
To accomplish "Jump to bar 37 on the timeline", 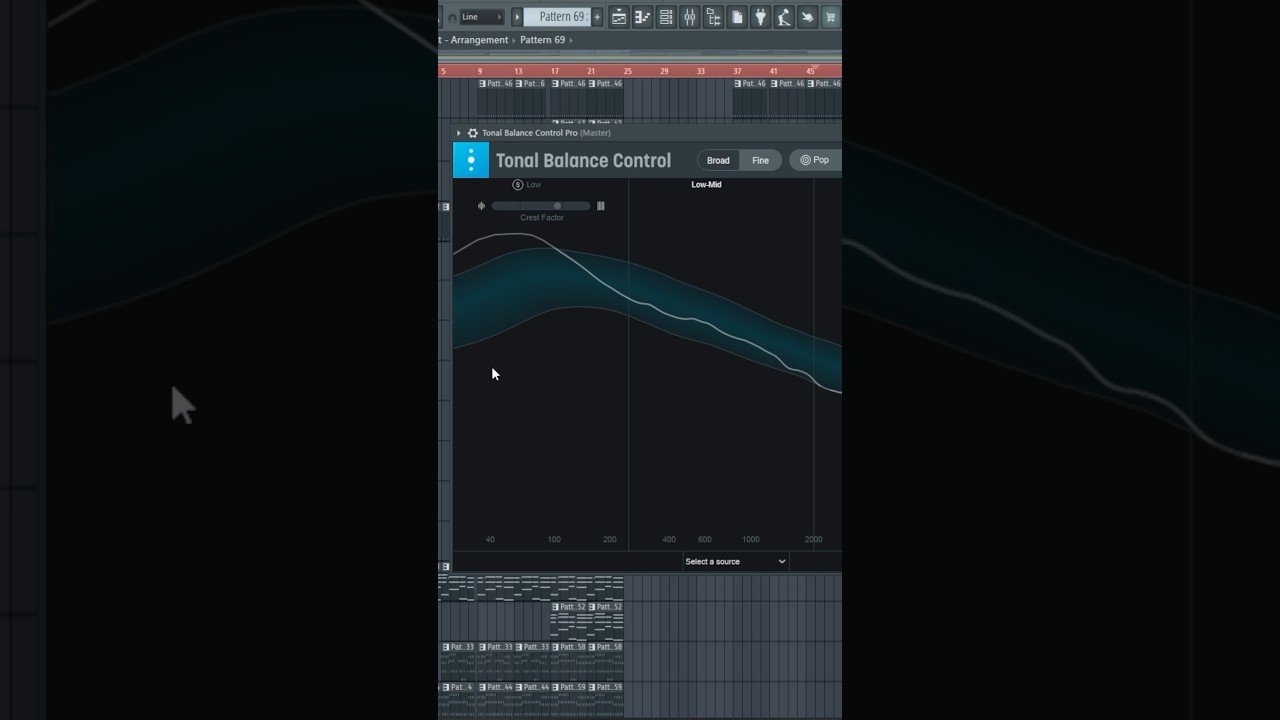I will coord(737,71).
